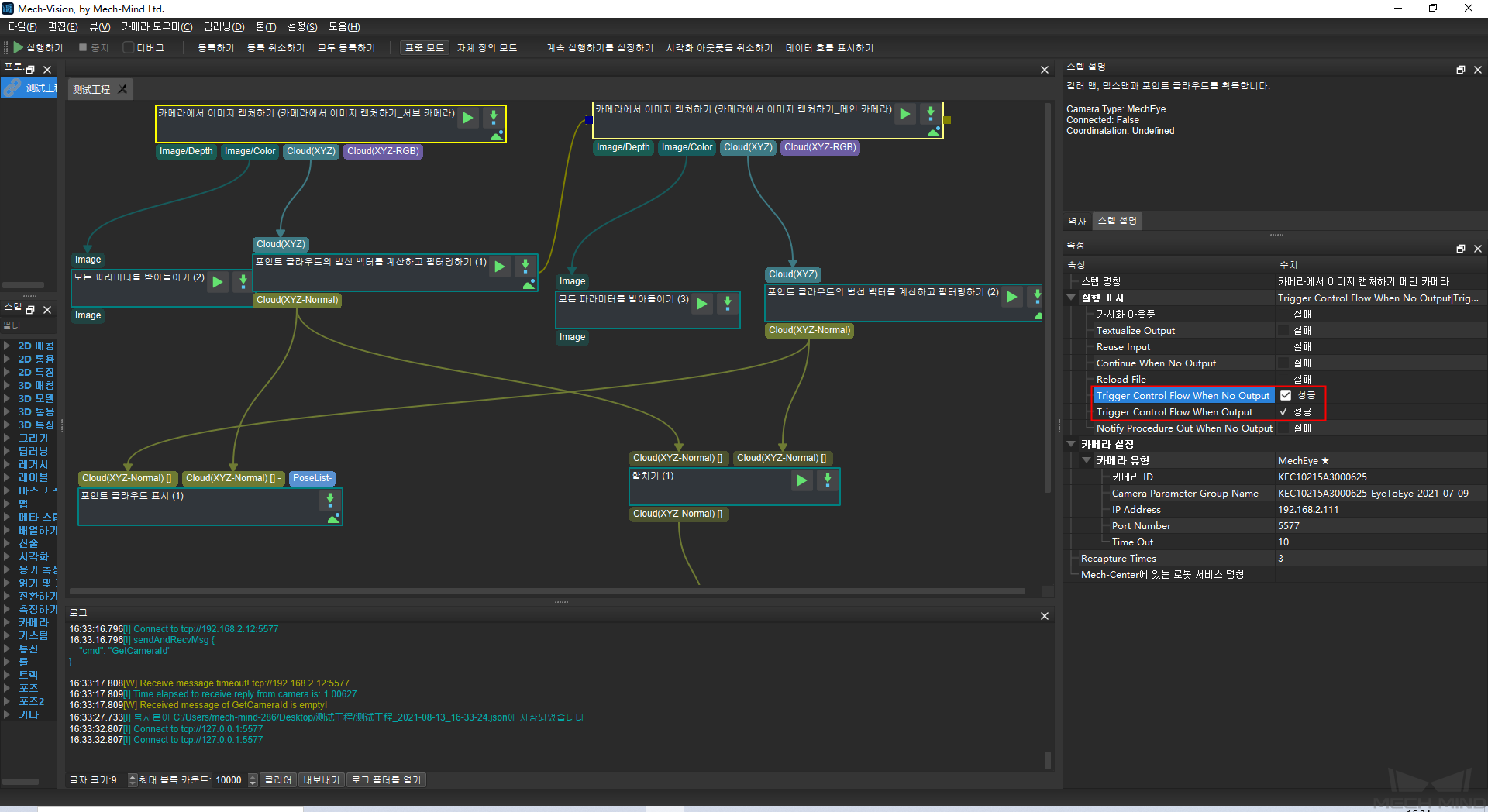1488x812 pixels.
Task: Expand the 2D 매칭 step category
Action: pyautogui.click(x=7, y=346)
